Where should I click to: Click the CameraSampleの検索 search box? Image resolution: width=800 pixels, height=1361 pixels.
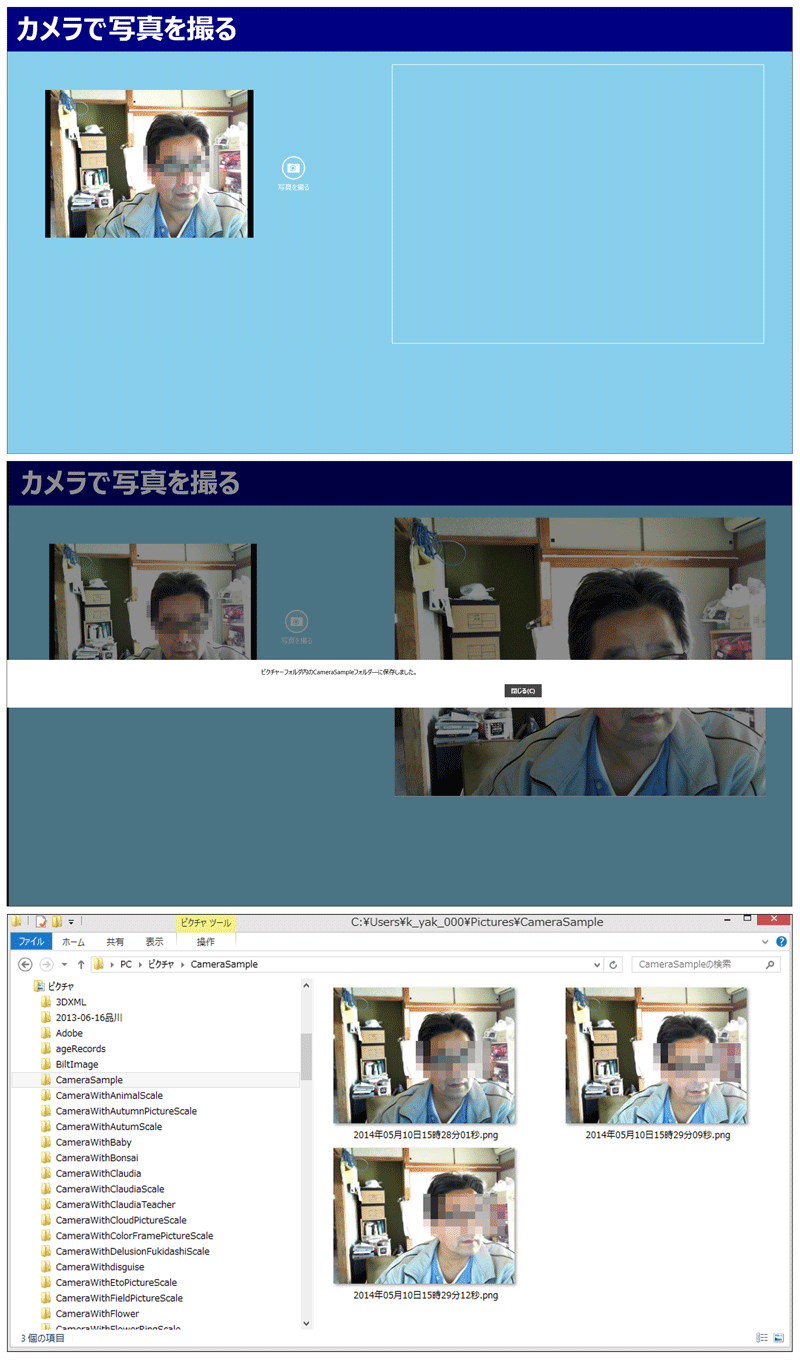click(705, 965)
